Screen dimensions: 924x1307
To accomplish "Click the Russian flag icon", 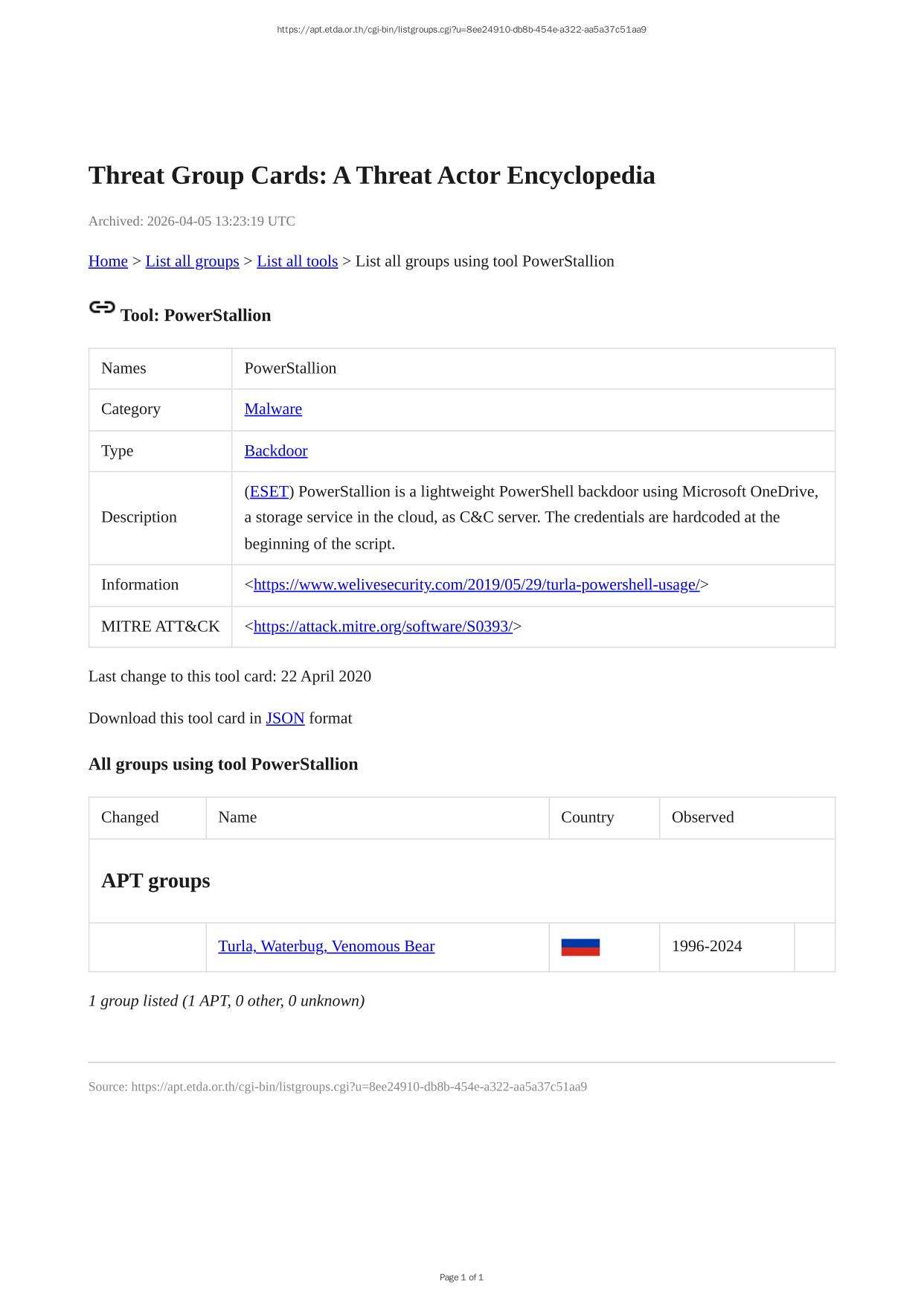I will click(580, 947).
